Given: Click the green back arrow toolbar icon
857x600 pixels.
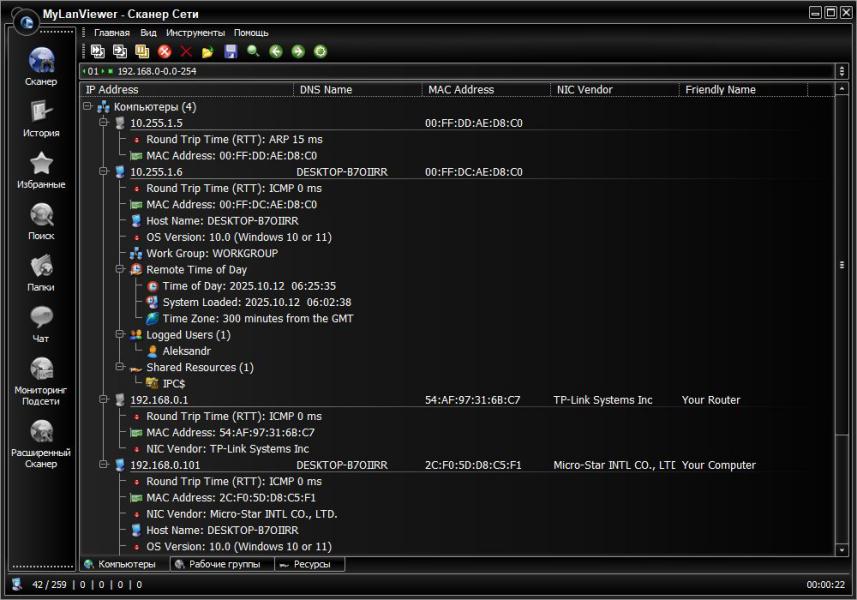Looking at the screenshot, I should pos(275,51).
